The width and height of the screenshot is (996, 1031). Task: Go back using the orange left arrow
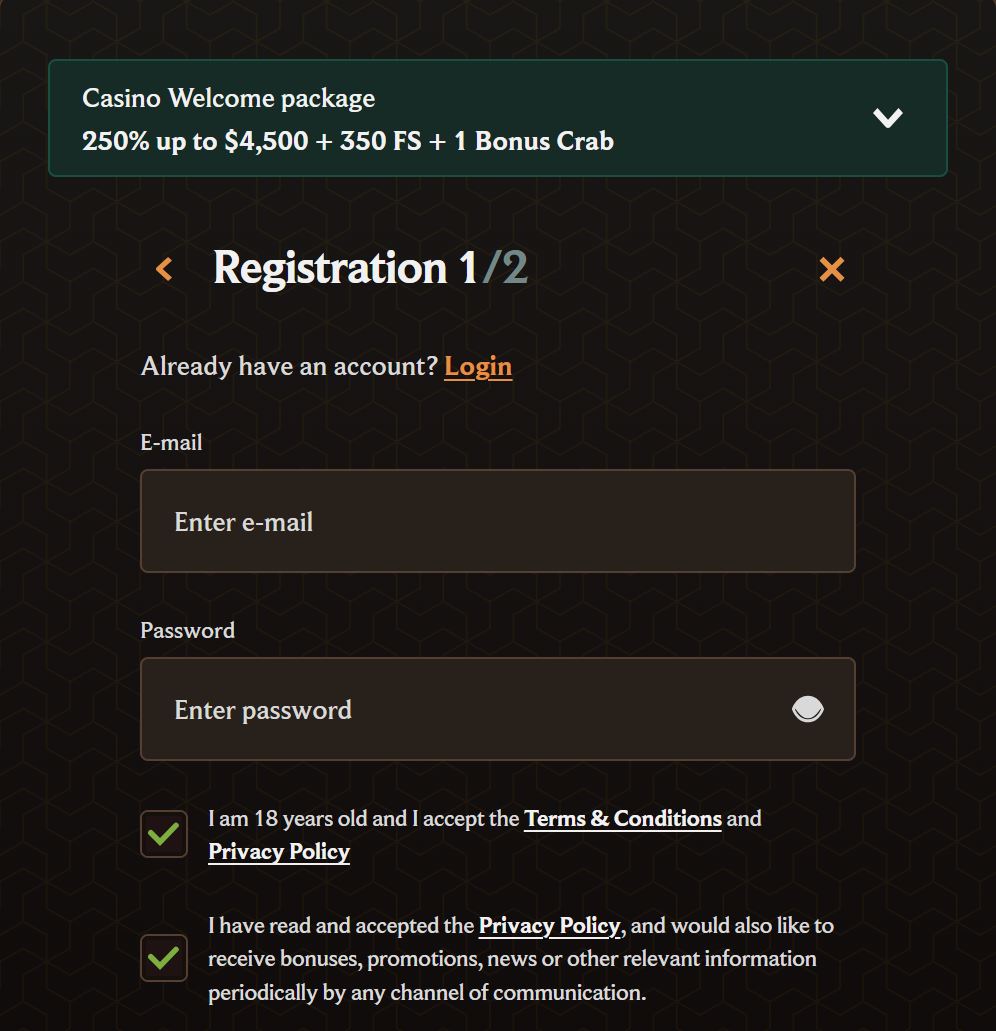pos(165,269)
